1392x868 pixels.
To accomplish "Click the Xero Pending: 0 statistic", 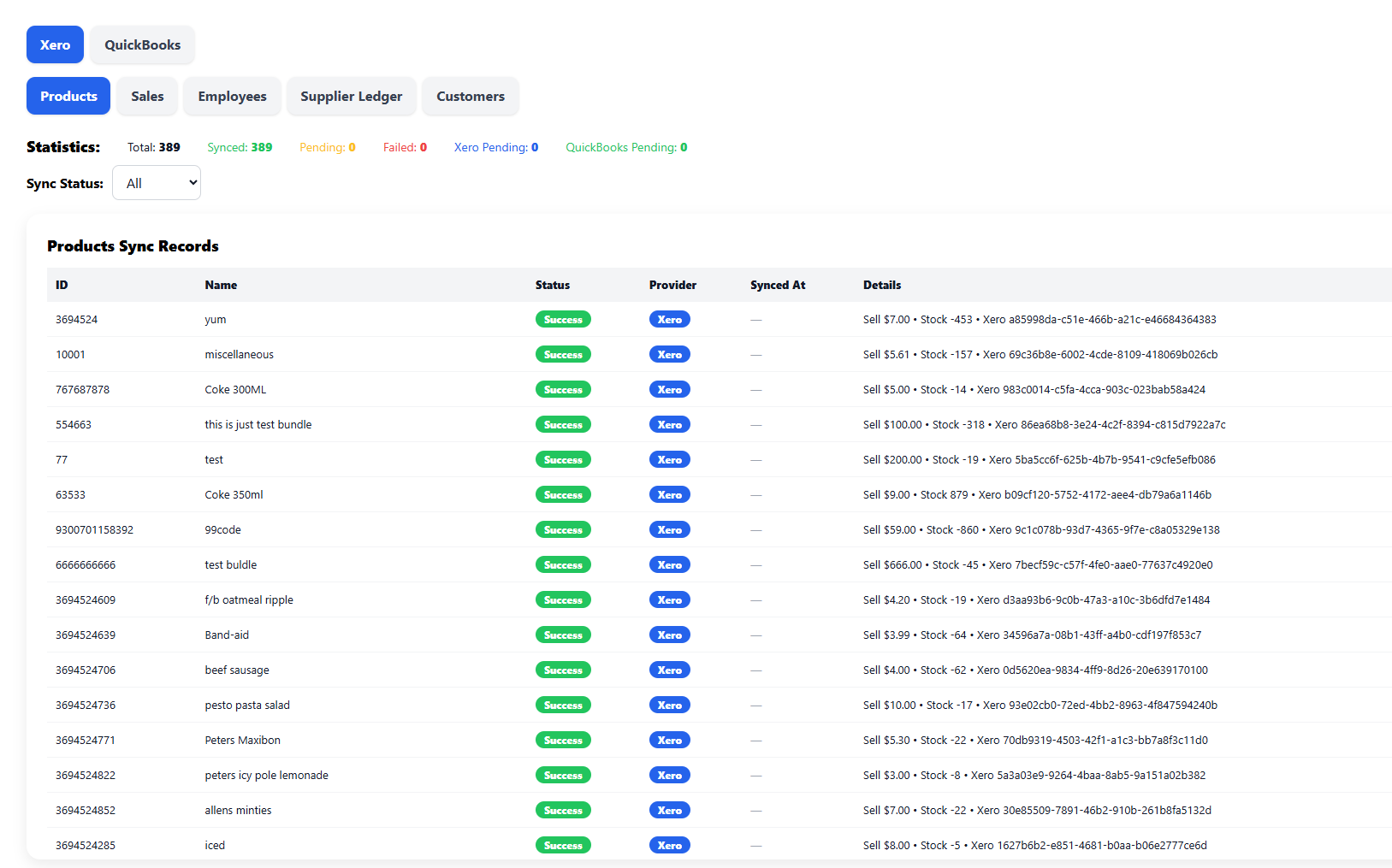I will coord(496,147).
